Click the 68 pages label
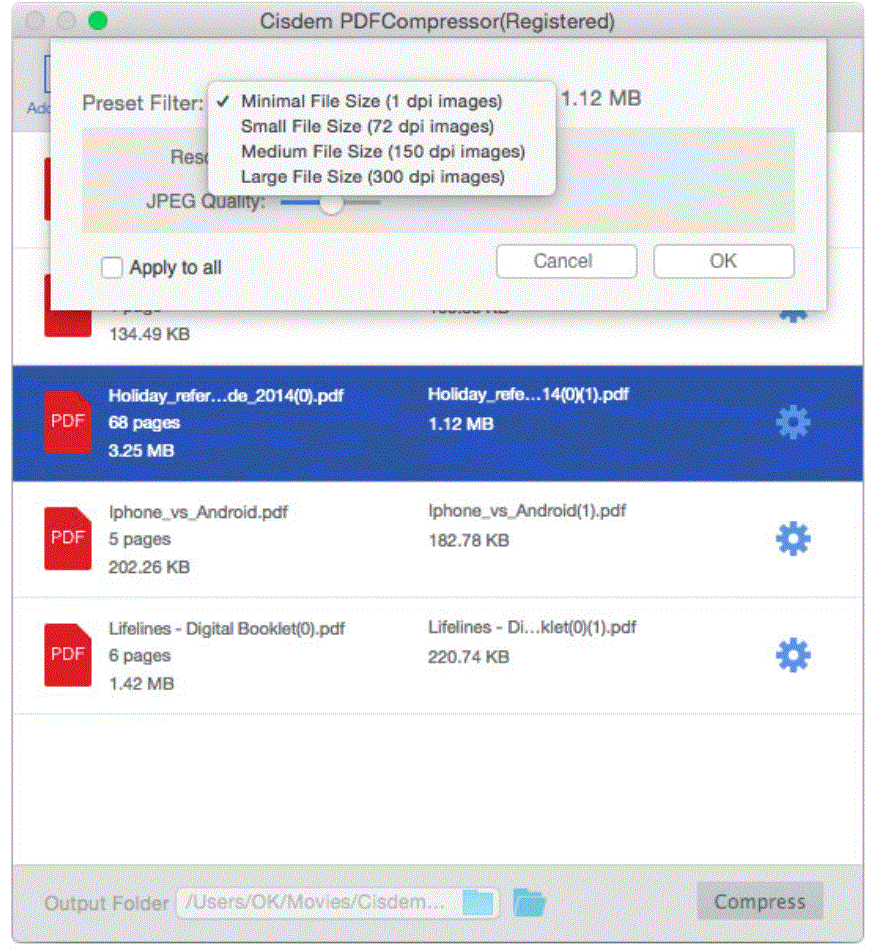The height and width of the screenshot is (951, 887). coord(144,423)
